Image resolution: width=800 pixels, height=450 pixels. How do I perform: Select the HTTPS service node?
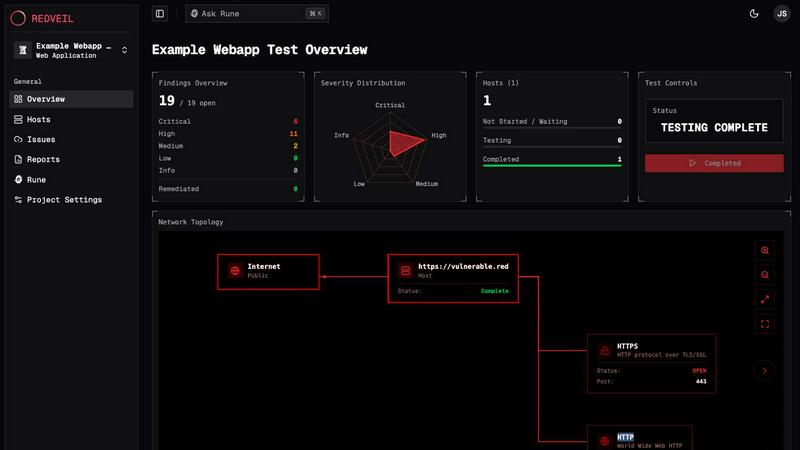(x=652, y=364)
